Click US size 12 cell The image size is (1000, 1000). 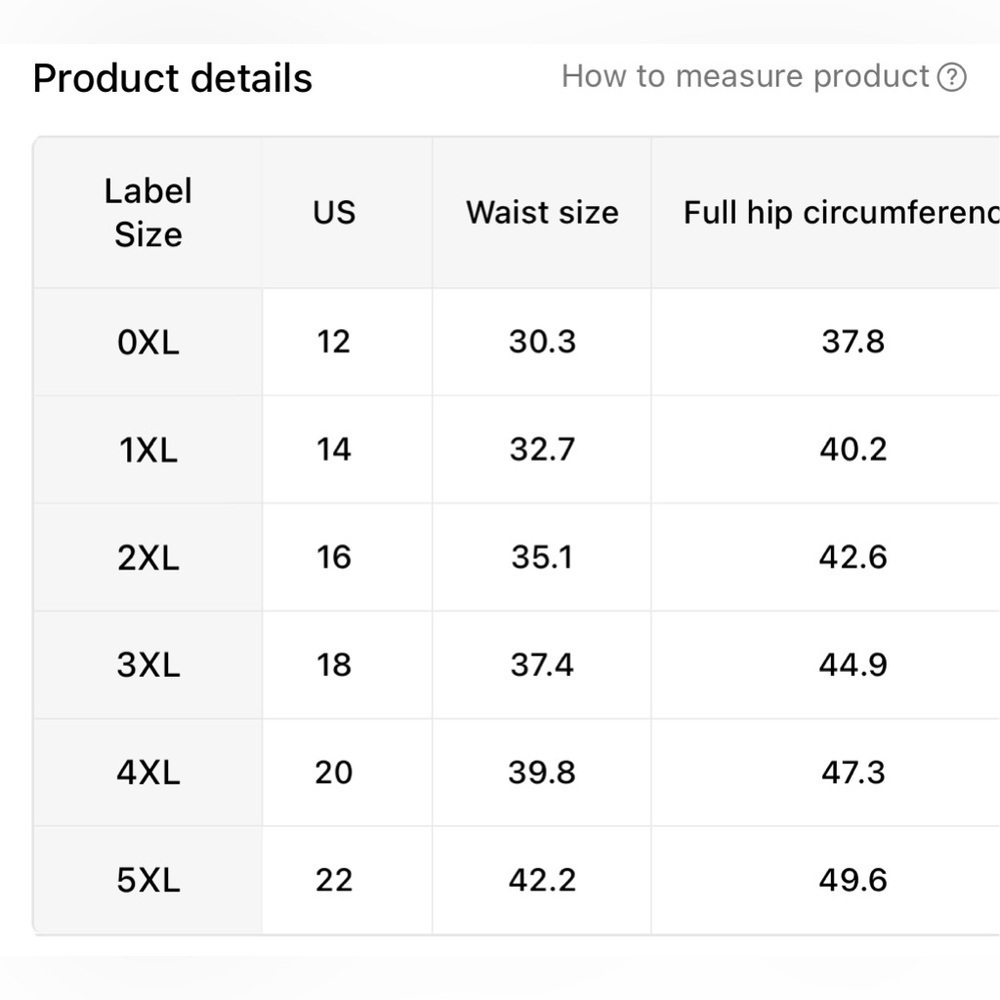click(x=334, y=342)
